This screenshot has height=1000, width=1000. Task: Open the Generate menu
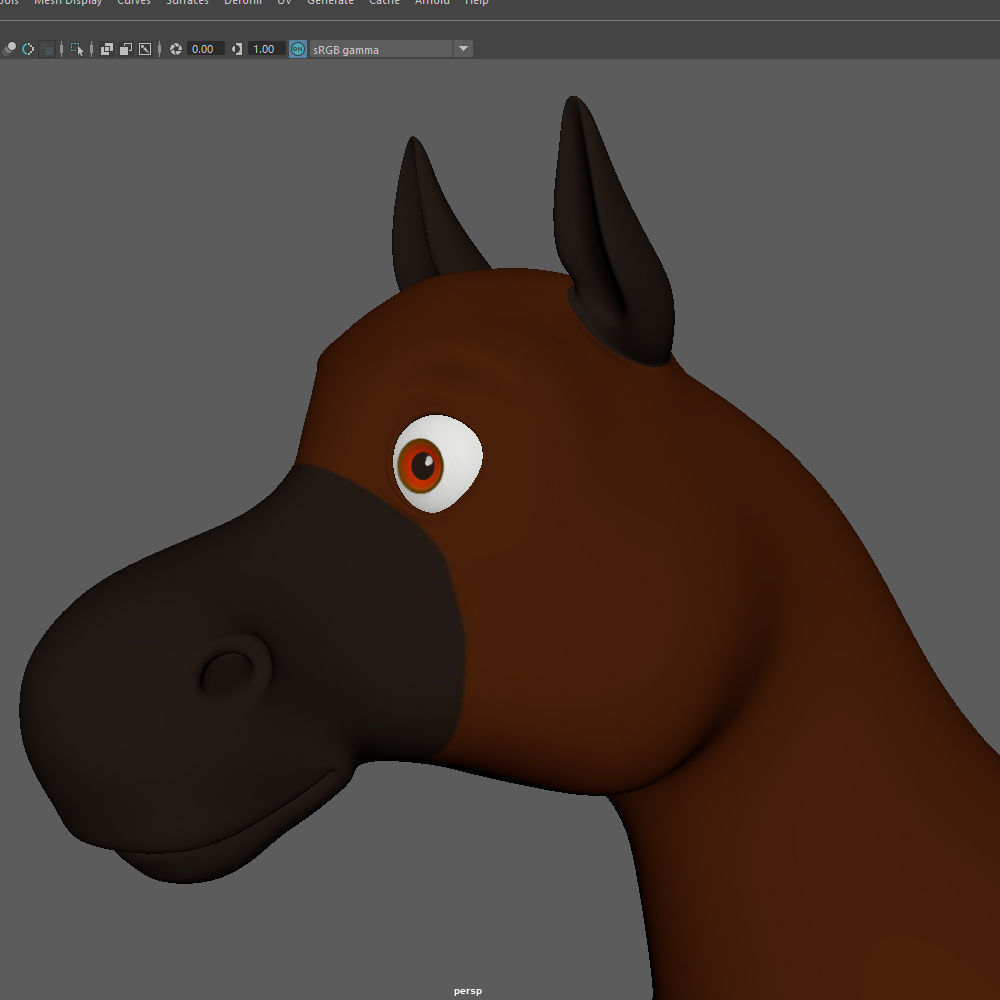[x=330, y=3]
